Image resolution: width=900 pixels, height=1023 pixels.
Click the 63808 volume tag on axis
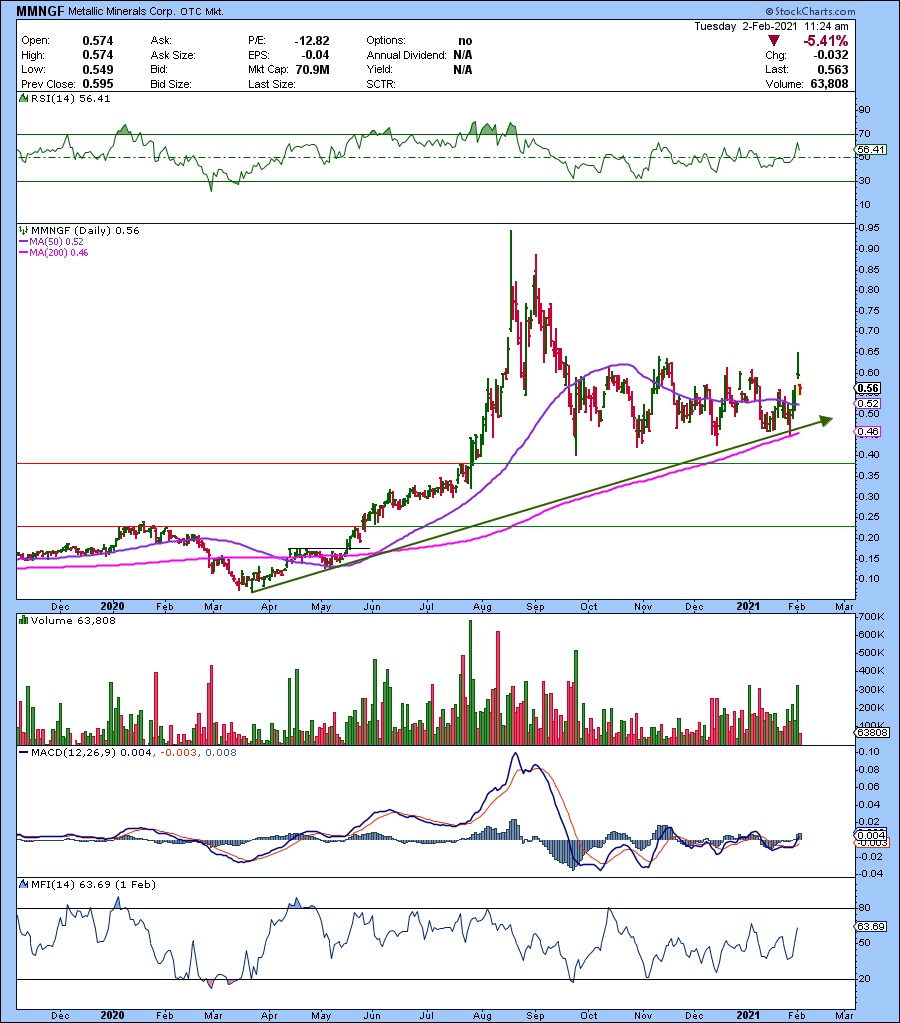[x=871, y=733]
